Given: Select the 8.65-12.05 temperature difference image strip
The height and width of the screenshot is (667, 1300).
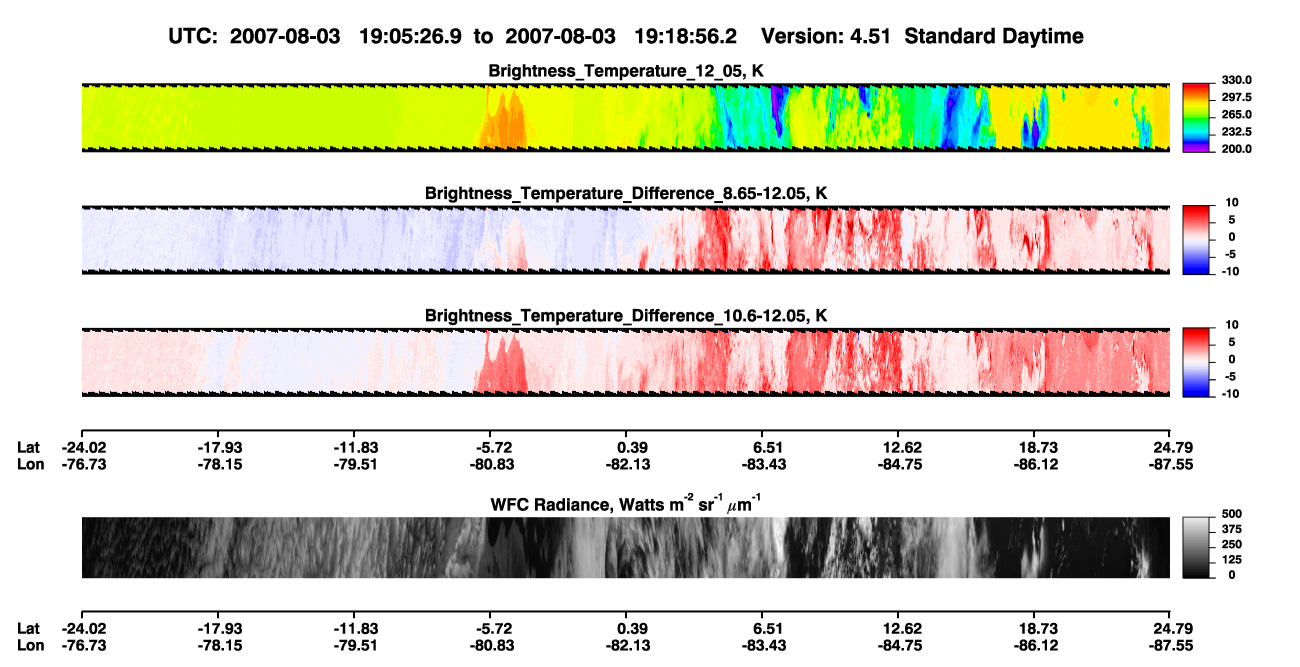Looking at the screenshot, I should click(625, 239).
